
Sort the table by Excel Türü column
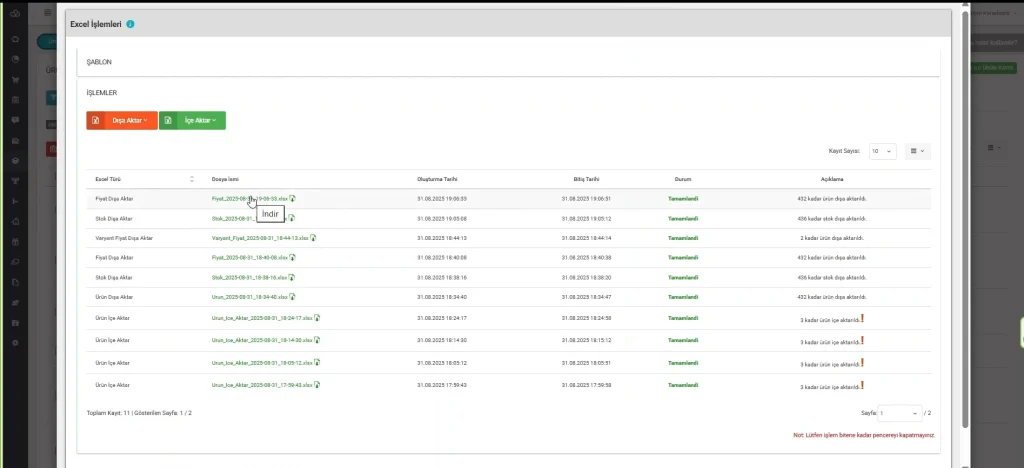(191, 179)
